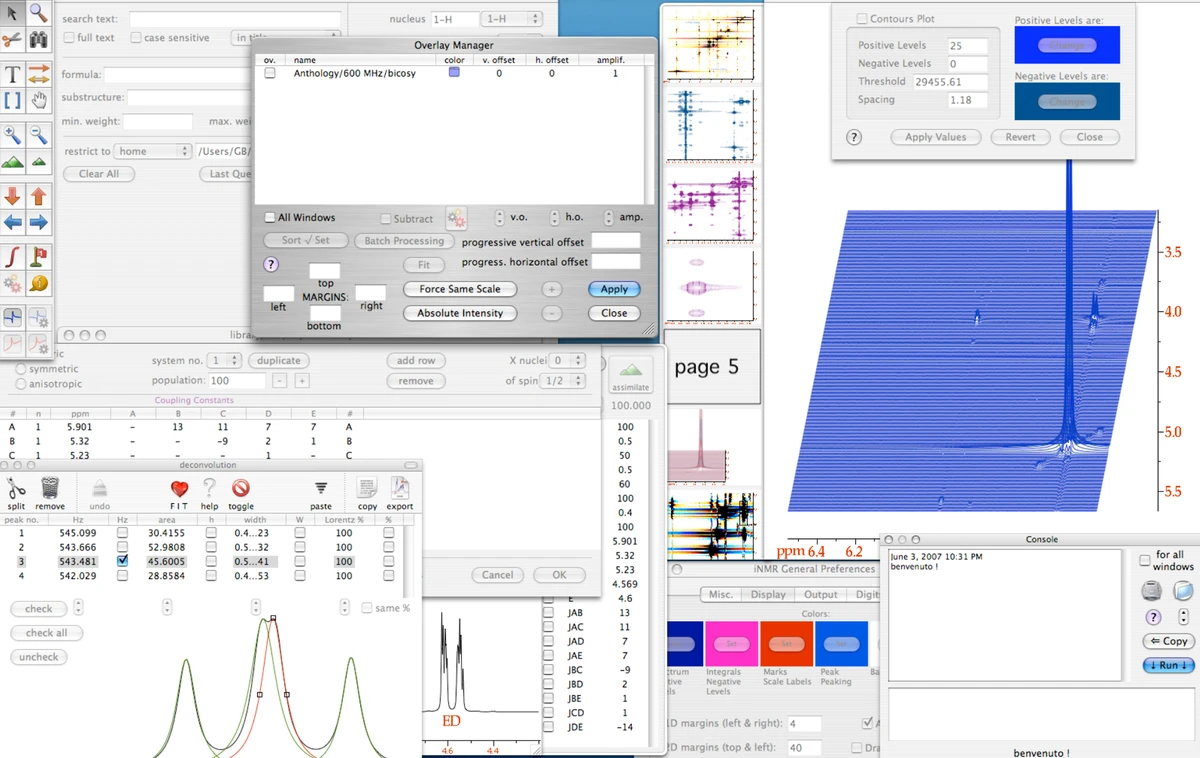Click the Force Same Scale button
This screenshot has height=758, width=1200.
(x=460, y=289)
